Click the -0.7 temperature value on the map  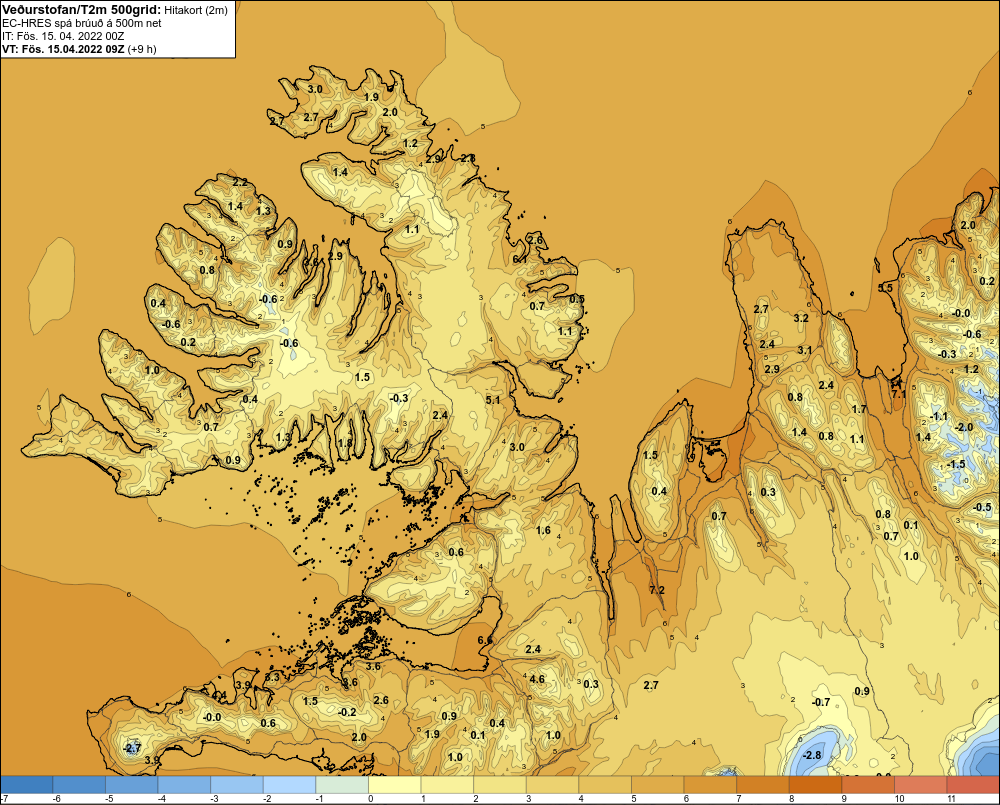coord(821,702)
